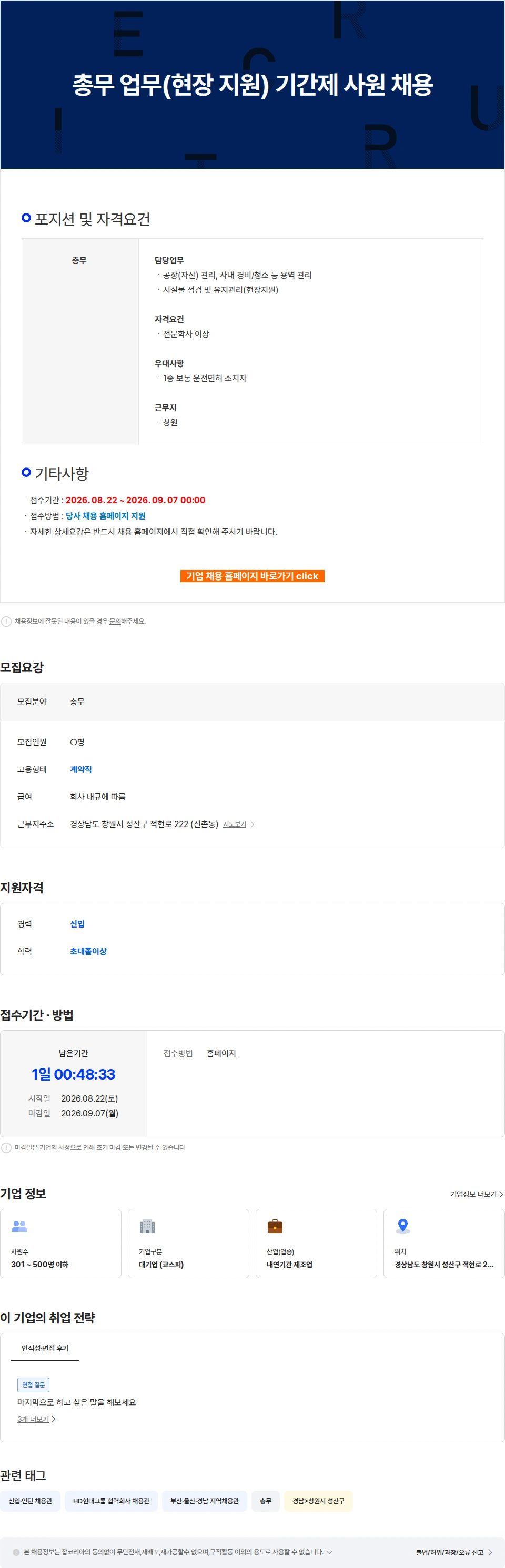Click the notice icon in the footer bar
This screenshot has width=505, height=1568.
pos(16,1552)
